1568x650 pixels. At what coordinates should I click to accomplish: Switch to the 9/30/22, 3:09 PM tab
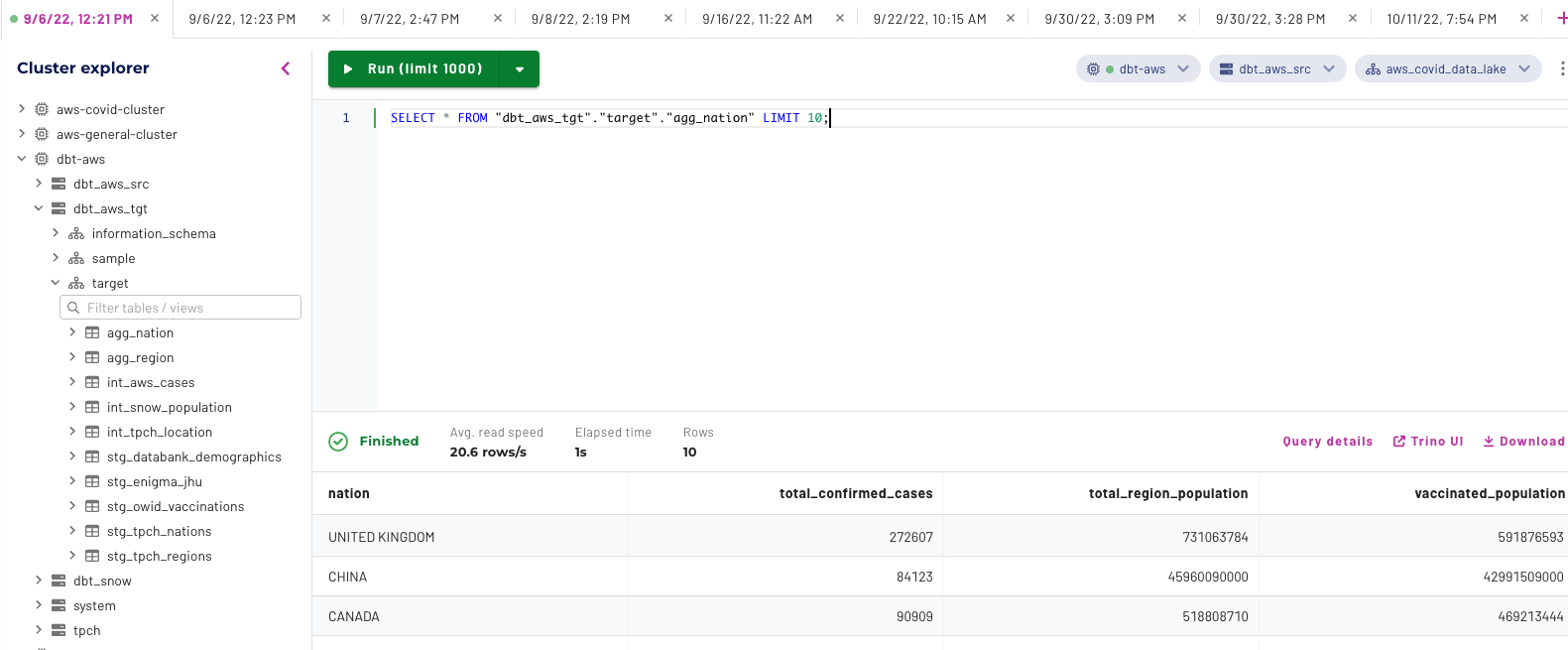[1099, 19]
